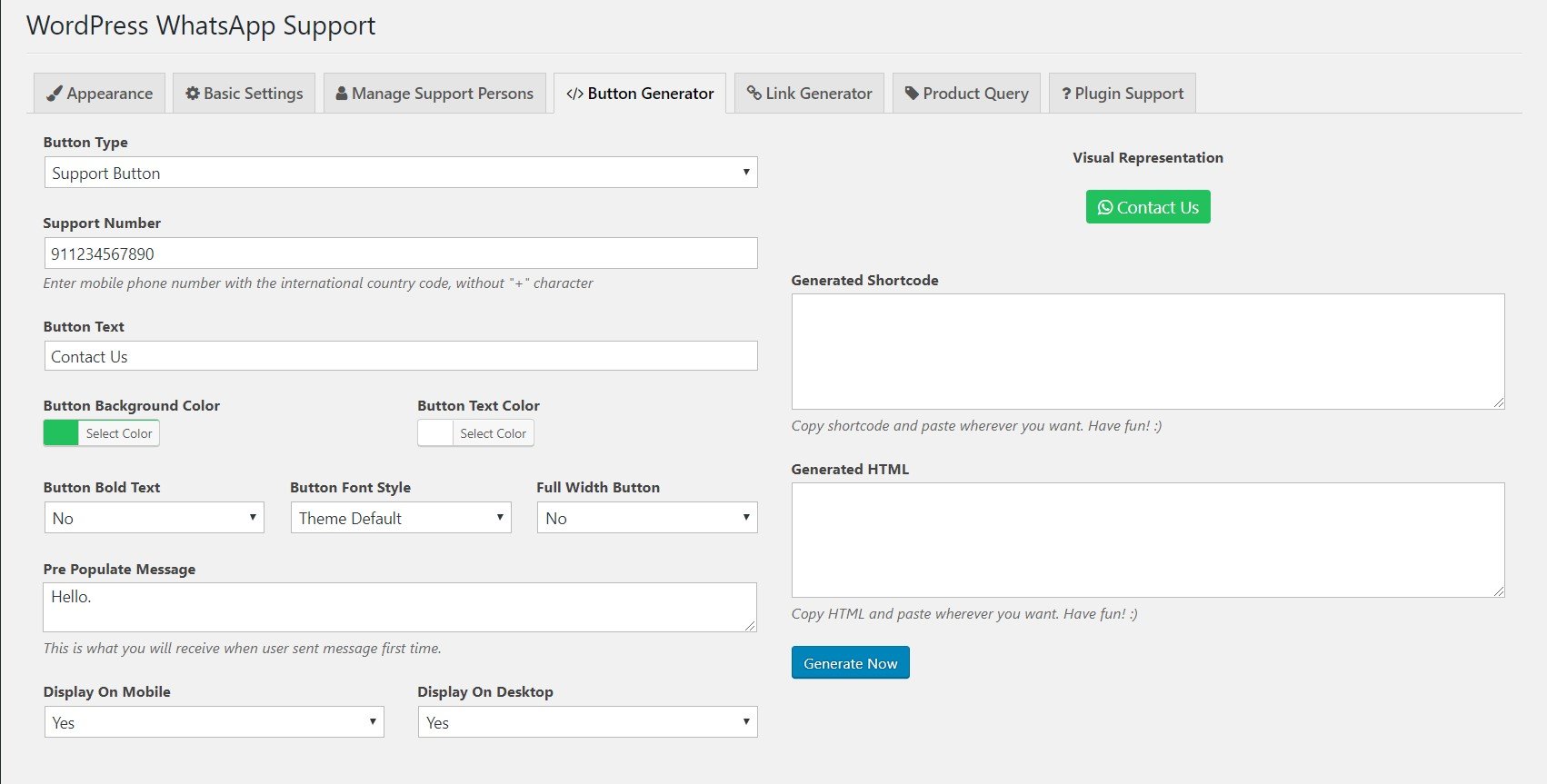
Task: Click the green Contact Us preview button
Action: (1148, 207)
